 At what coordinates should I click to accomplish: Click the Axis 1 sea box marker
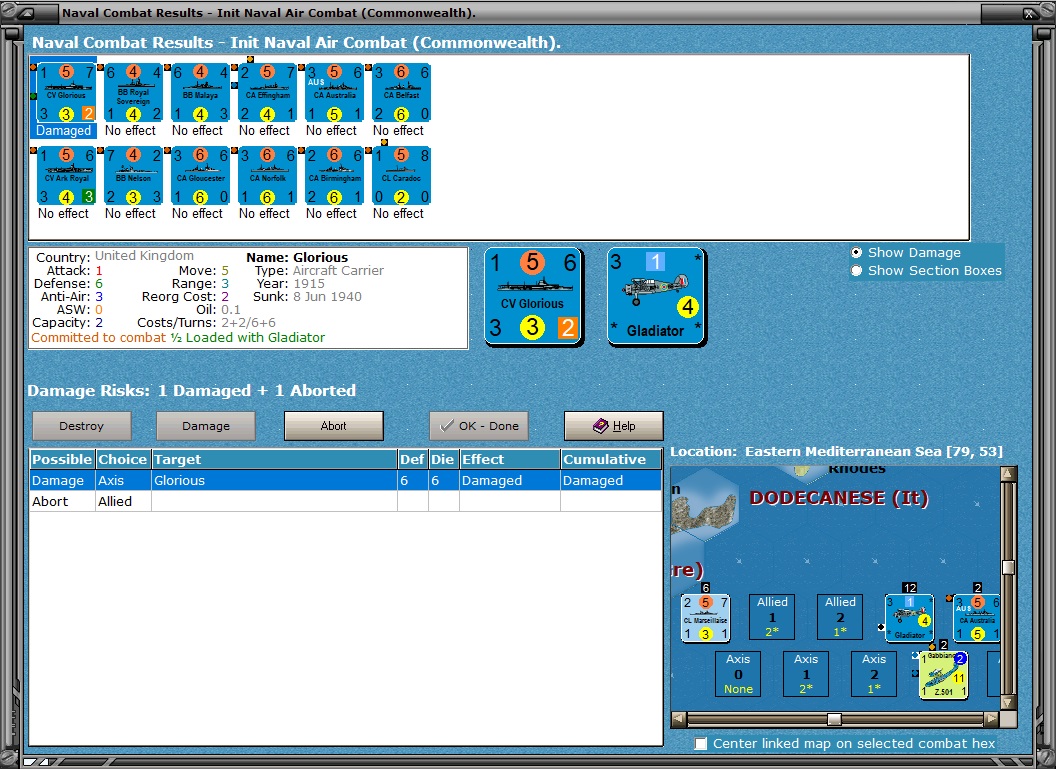click(x=805, y=673)
